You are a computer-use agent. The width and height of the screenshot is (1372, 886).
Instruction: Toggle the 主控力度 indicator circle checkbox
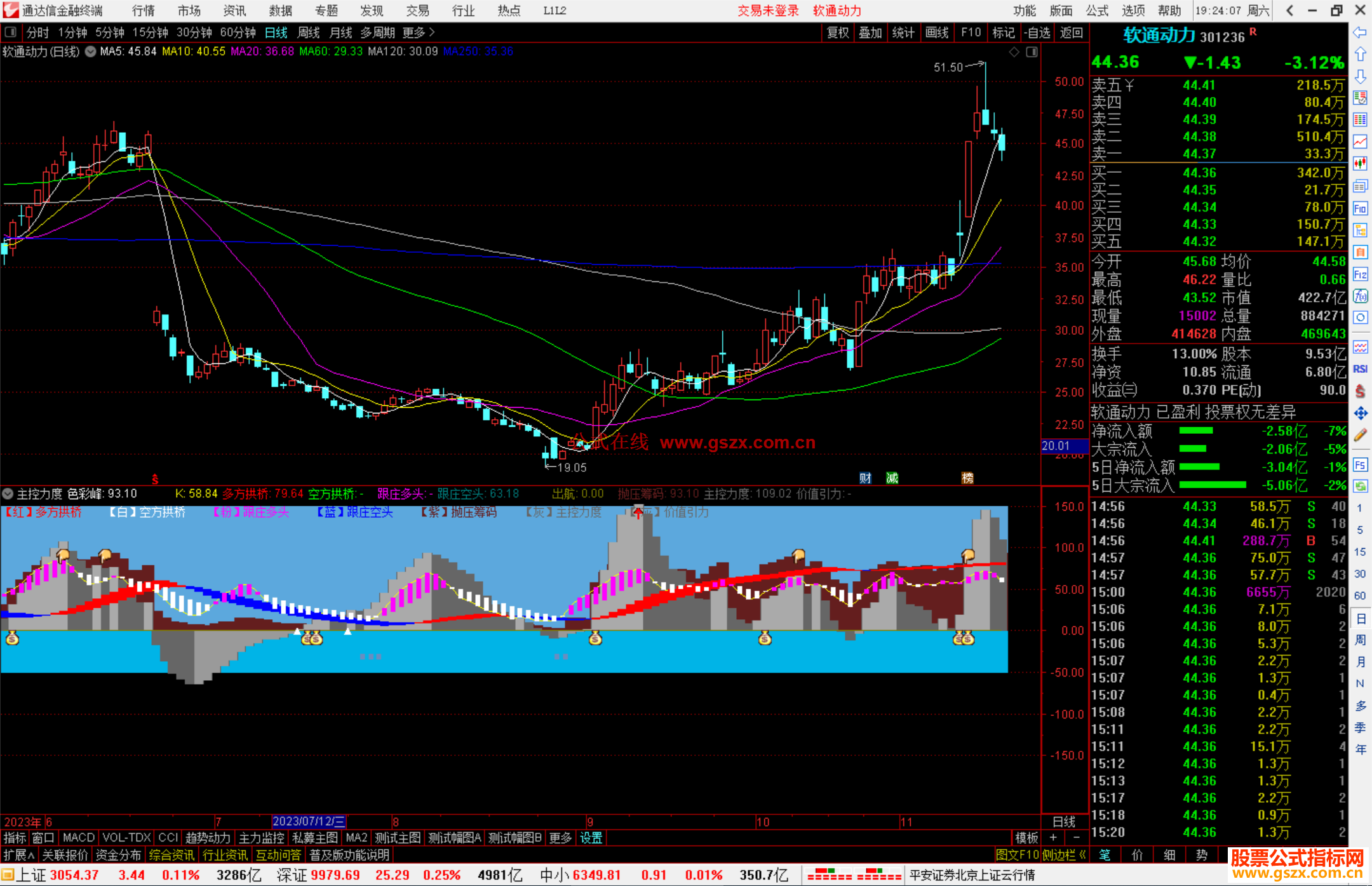click(x=8, y=493)
